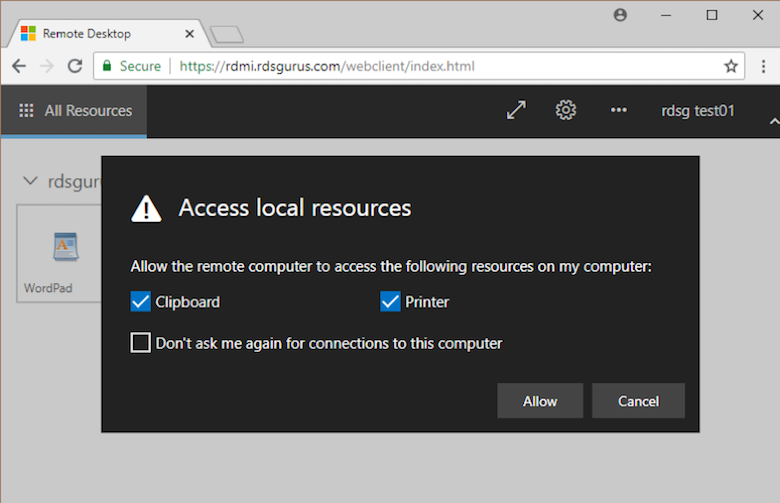The height and width of the screenshot is (503, 780).
Task: Open the Chrome profile icon
Action: point(620,15)
